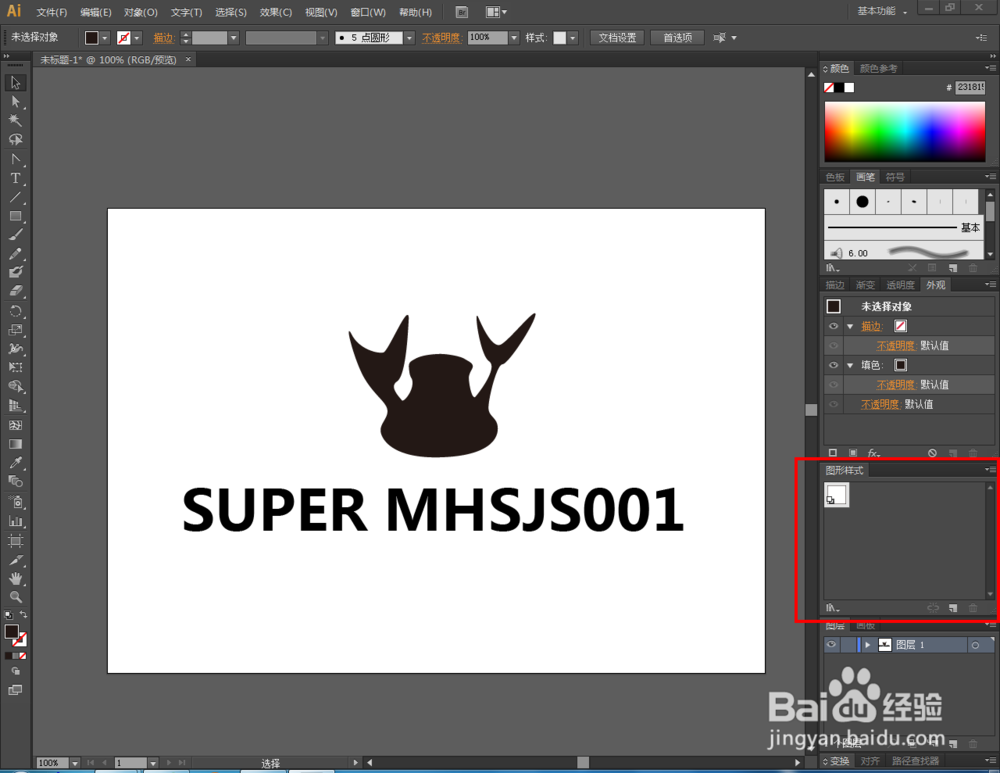This screenshot has height=773, width=1000.
Task: Select the Eraser tool
Action: point(15,291)
